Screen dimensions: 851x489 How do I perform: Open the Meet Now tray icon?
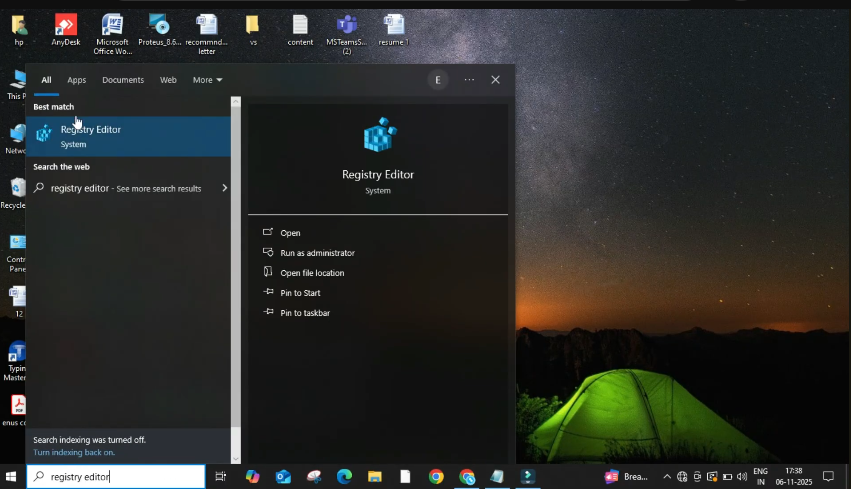pyautogui.click(x=697, y=477)
